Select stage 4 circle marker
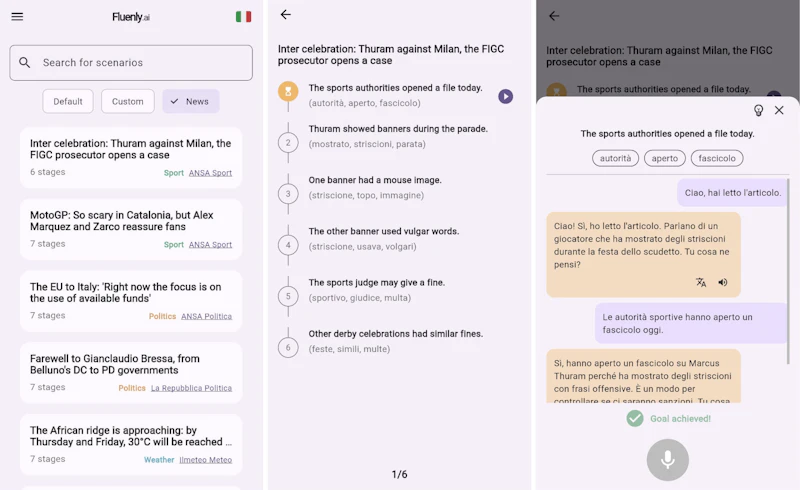Screen dimensions: 800x490 tap(288, 245)
